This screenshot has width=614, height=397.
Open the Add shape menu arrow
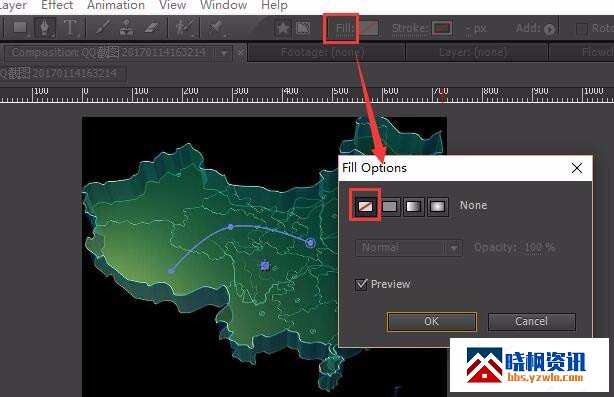(550, 29)
